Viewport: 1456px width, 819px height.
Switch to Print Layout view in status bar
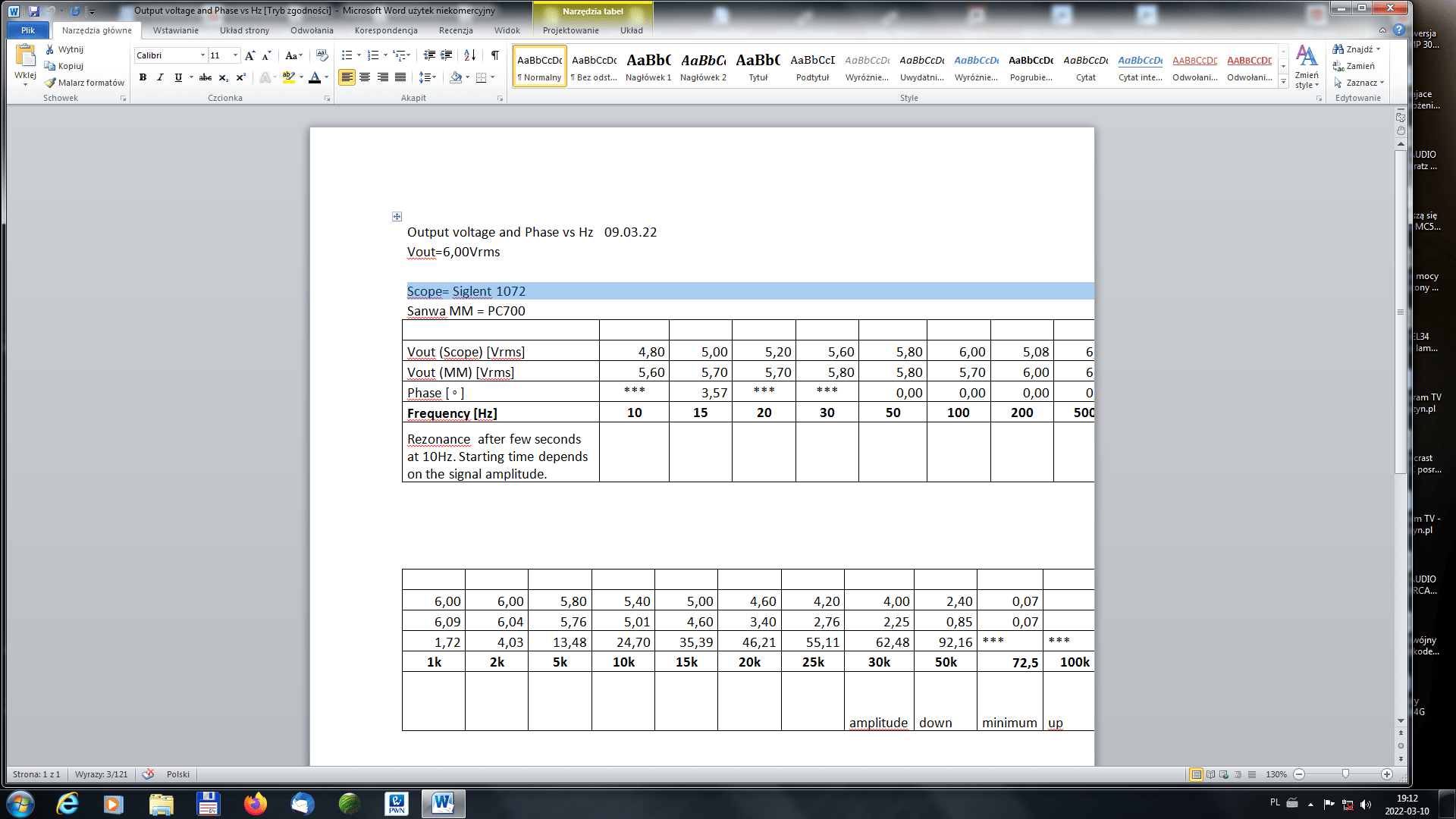[x=1196, y=774]
